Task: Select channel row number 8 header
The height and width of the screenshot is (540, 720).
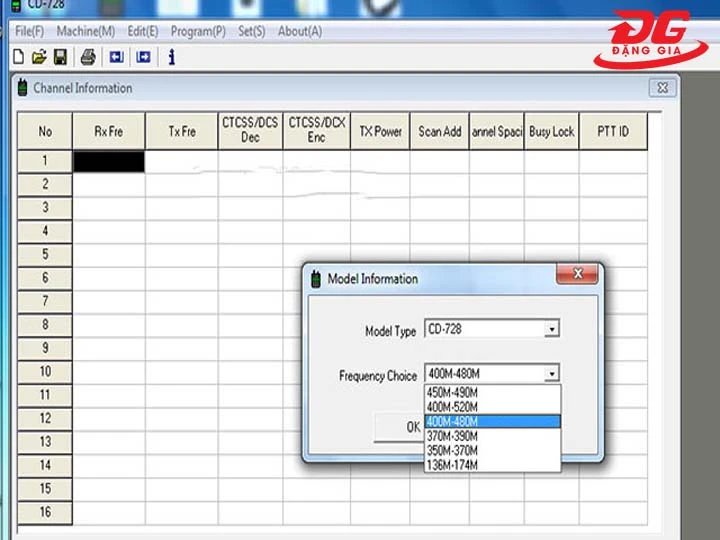Action: [x=45, y=325]
